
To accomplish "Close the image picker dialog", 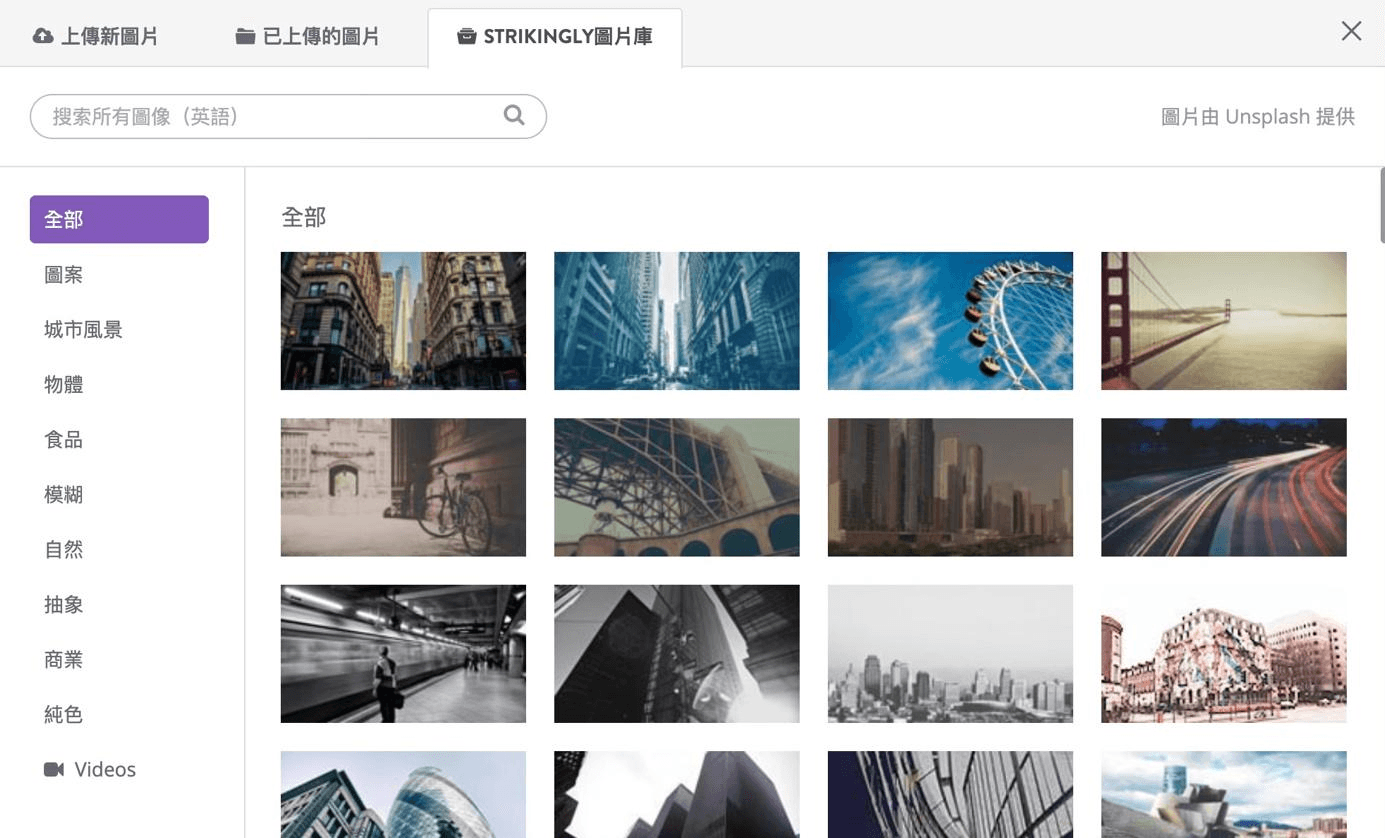I will click(x=1351, y=31).
